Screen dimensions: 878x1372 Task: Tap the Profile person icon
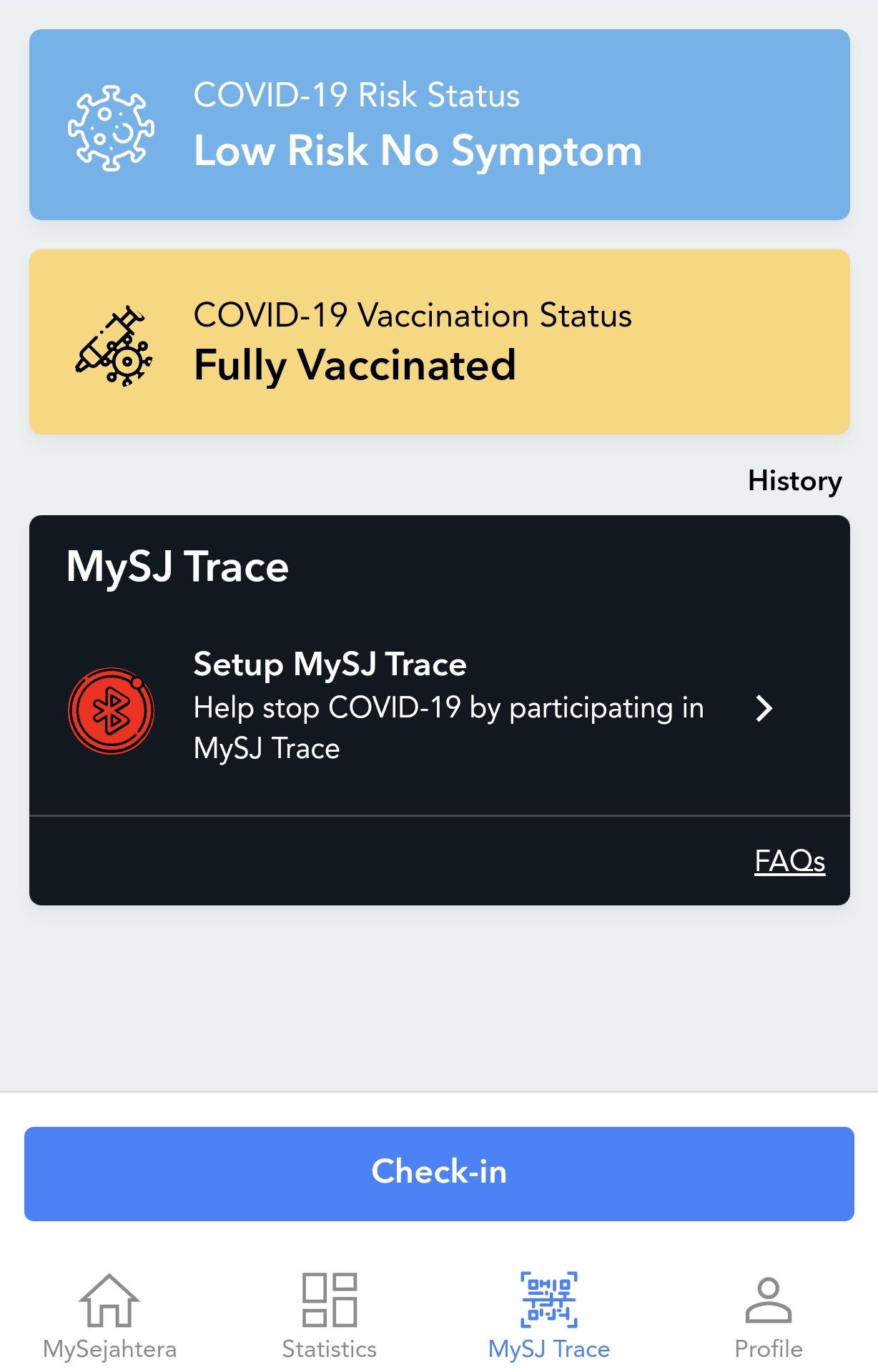coord(769,1300)
